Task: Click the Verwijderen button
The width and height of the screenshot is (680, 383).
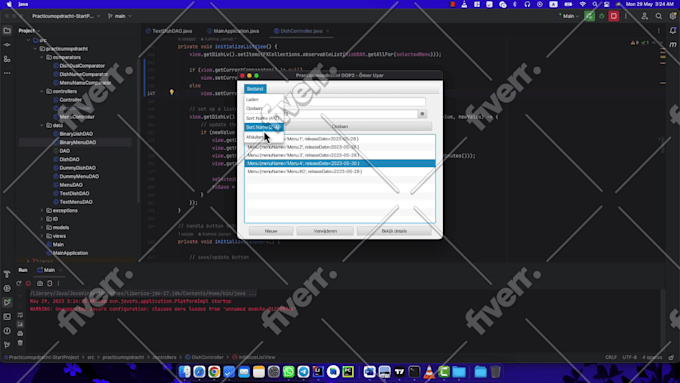Action: 325,231
